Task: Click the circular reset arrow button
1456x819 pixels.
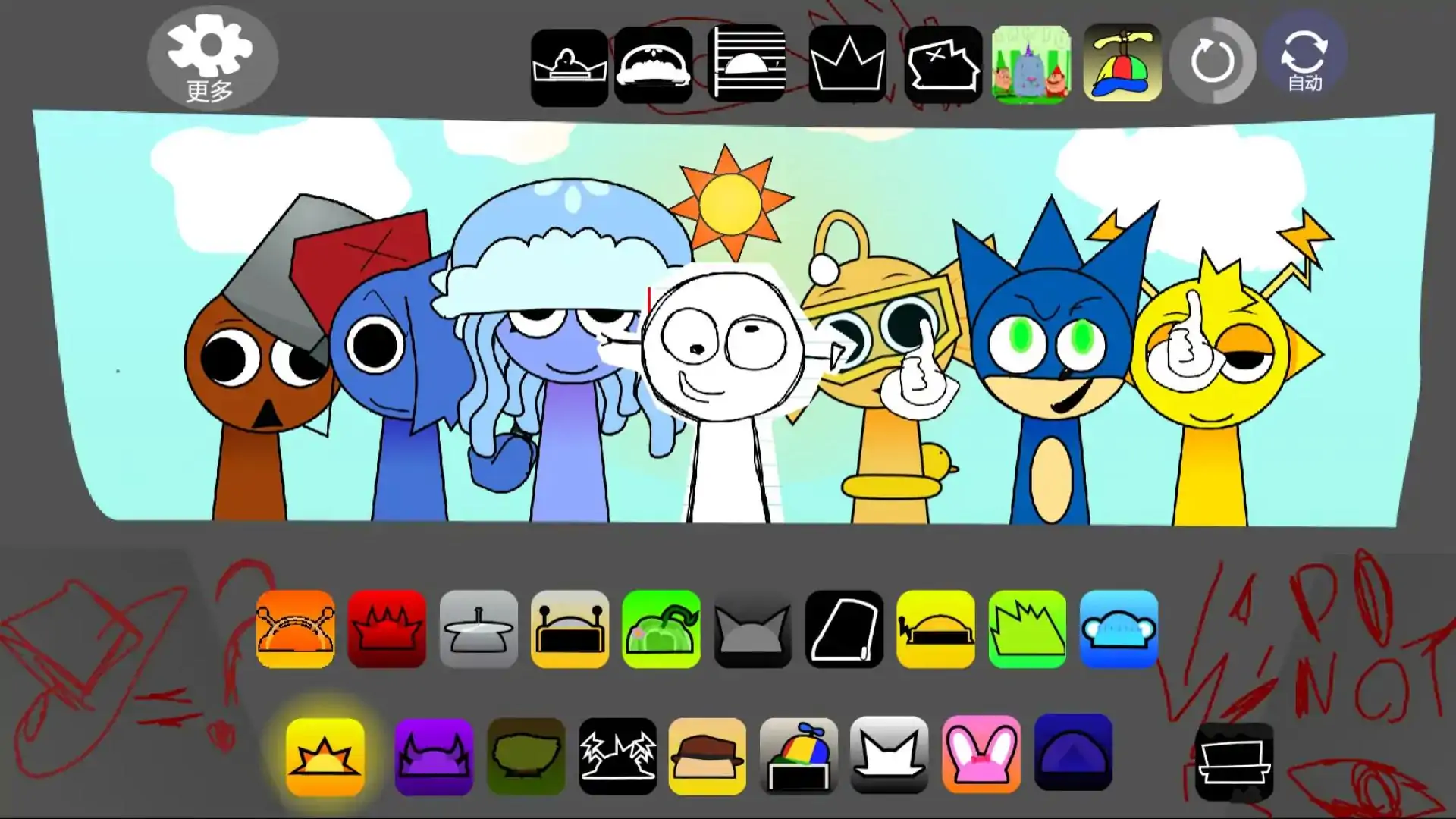Action: 1213,60
